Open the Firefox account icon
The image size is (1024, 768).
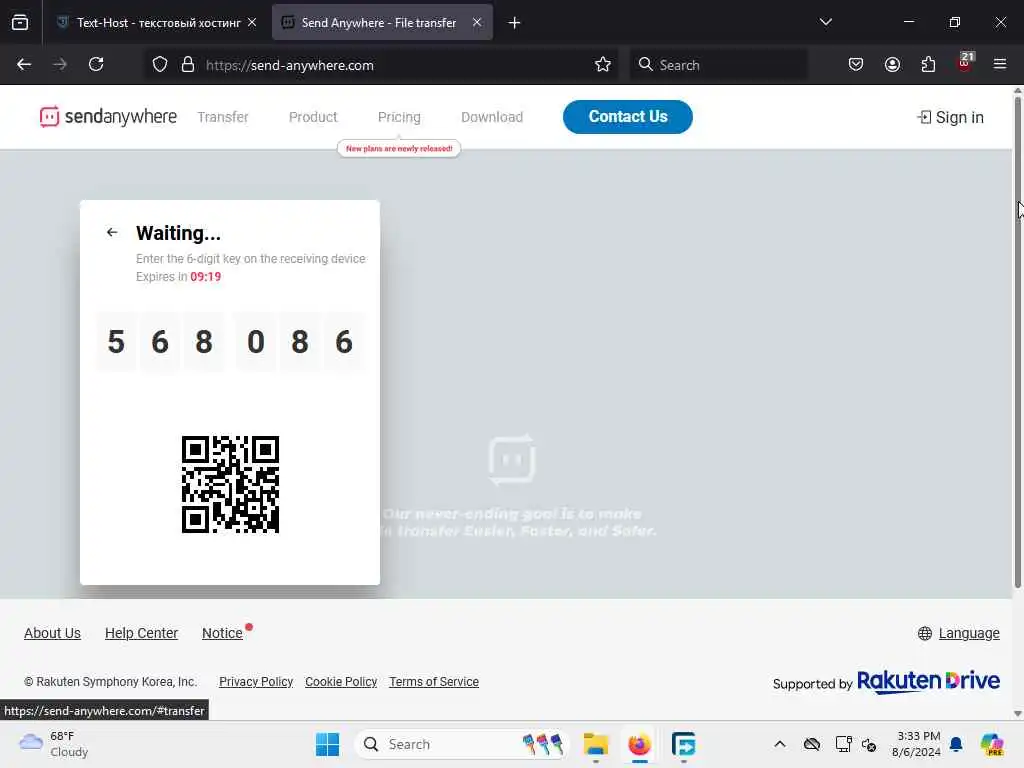point(892,65)
